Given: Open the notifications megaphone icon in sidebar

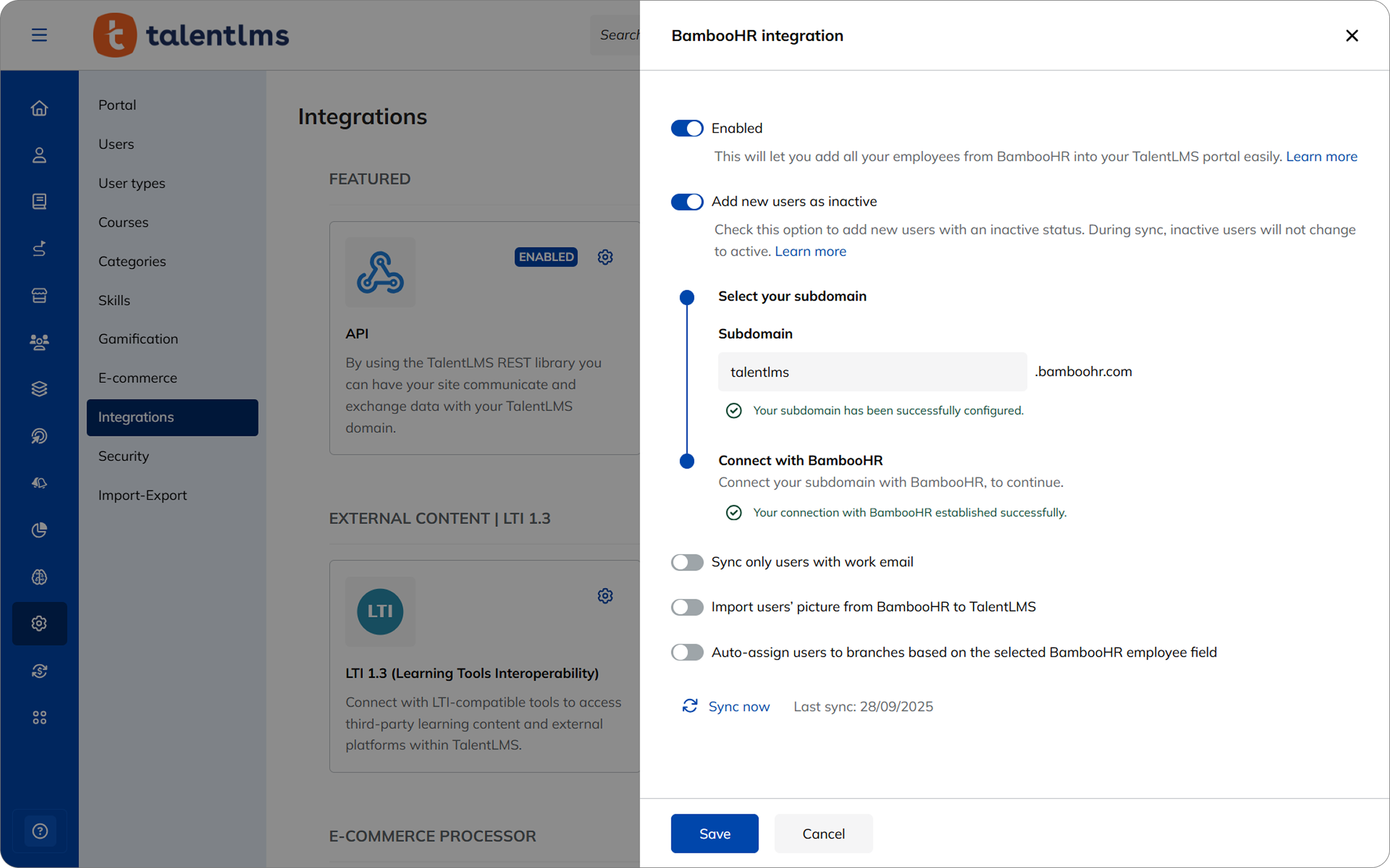Looking at the screenshot, I should [x=39, y=483].
